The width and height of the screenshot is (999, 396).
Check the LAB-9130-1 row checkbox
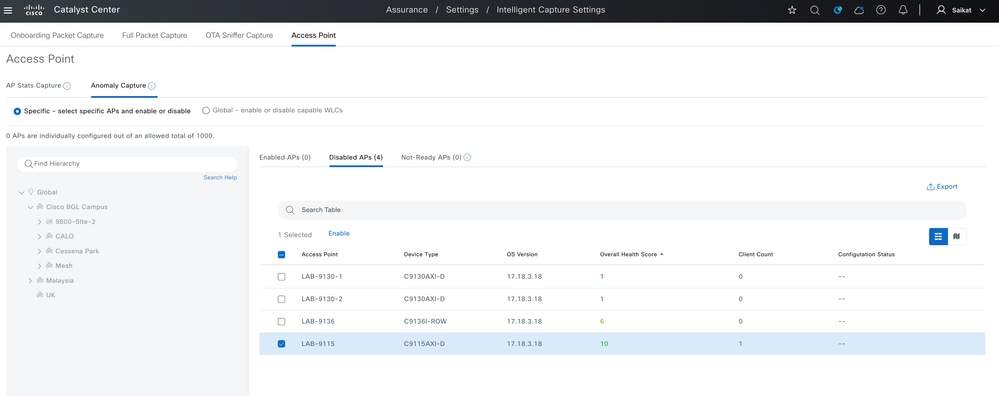[282, 277]
